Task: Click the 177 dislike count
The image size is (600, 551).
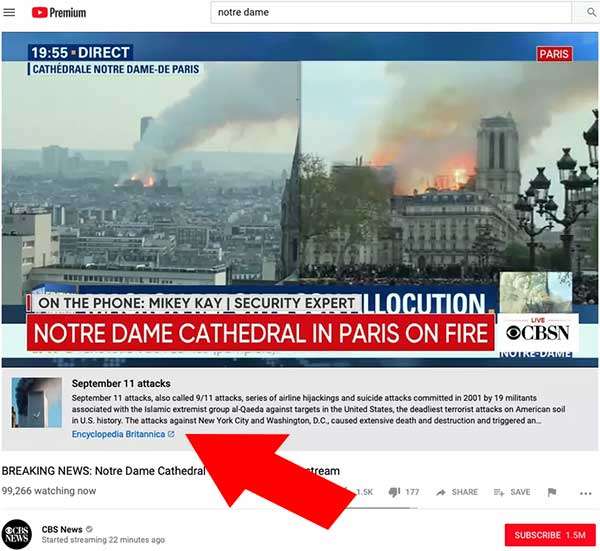Action: 412,492
